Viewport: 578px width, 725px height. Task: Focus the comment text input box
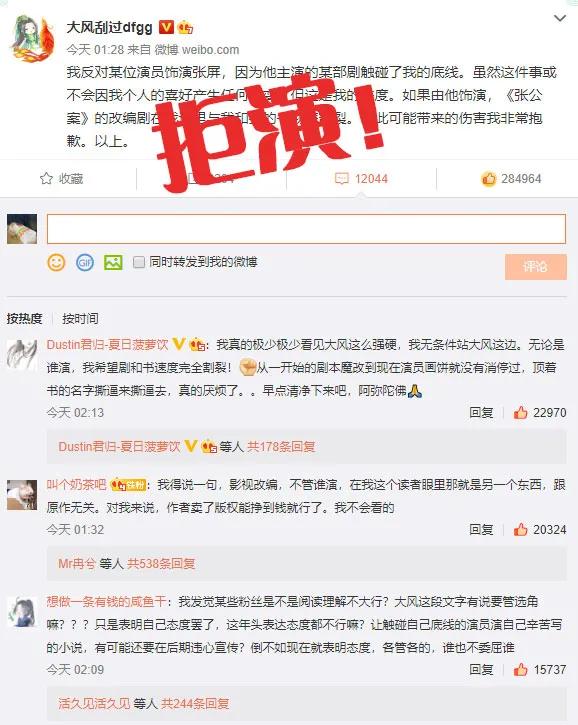pos(306,229)
